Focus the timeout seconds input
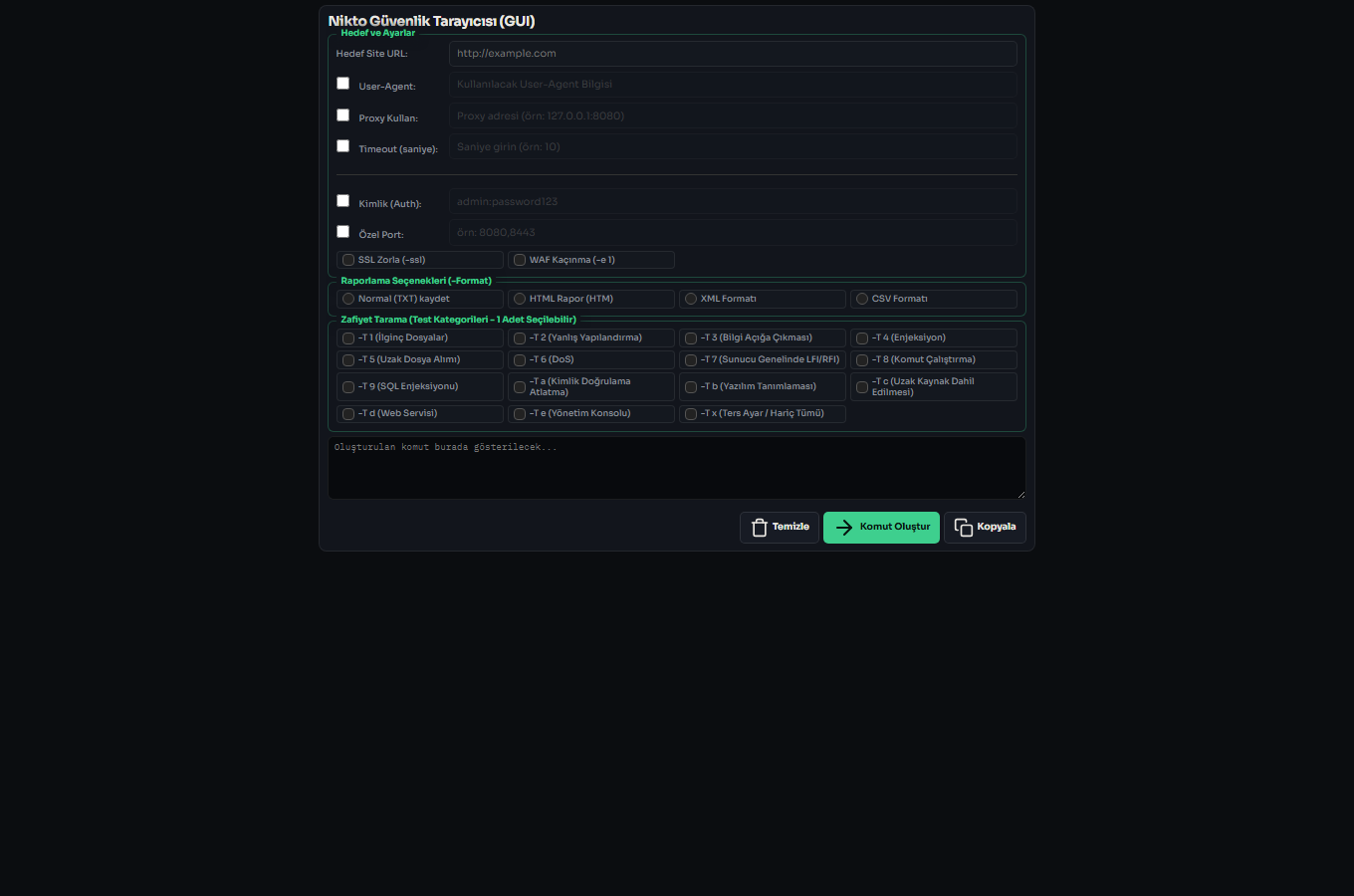1354x896 pixels. pyautogui.click(x=733, y=146)
